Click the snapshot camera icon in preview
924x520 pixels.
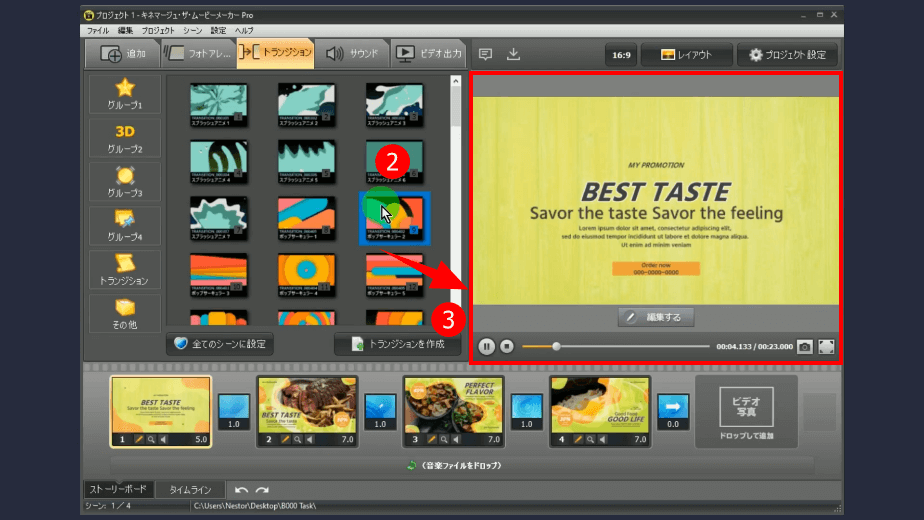click(805, 346)
